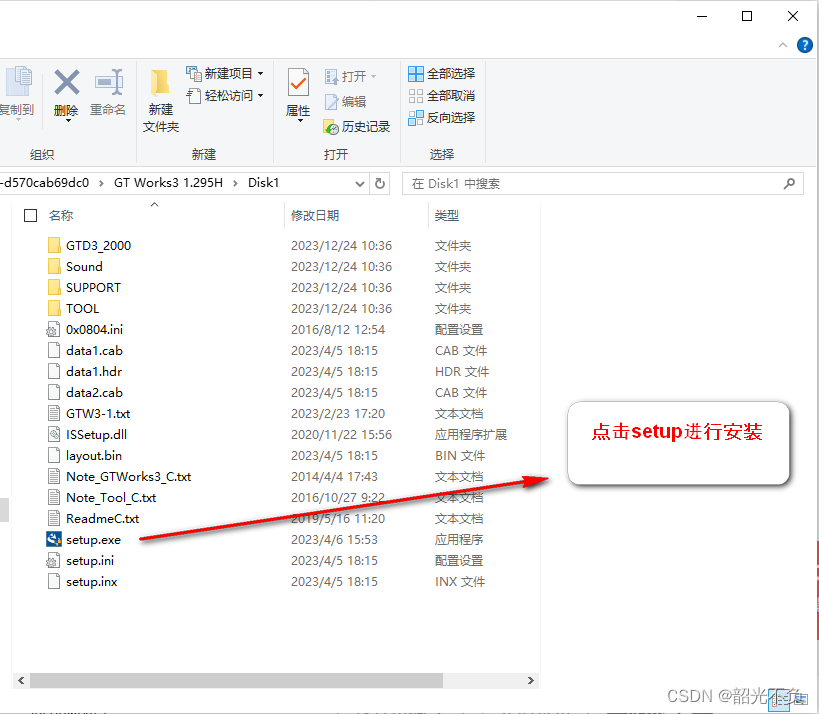Viewport: 819px width, 714px height.
Task: Expand the Properties (属性) dropdown arrow
Action: click(300, 121)
